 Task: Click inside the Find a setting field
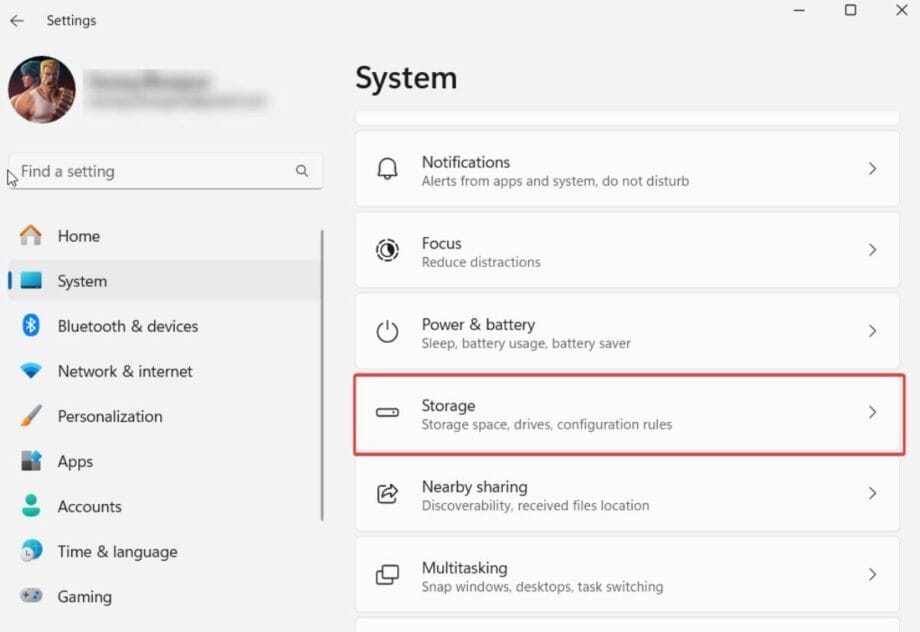(150, 171)
